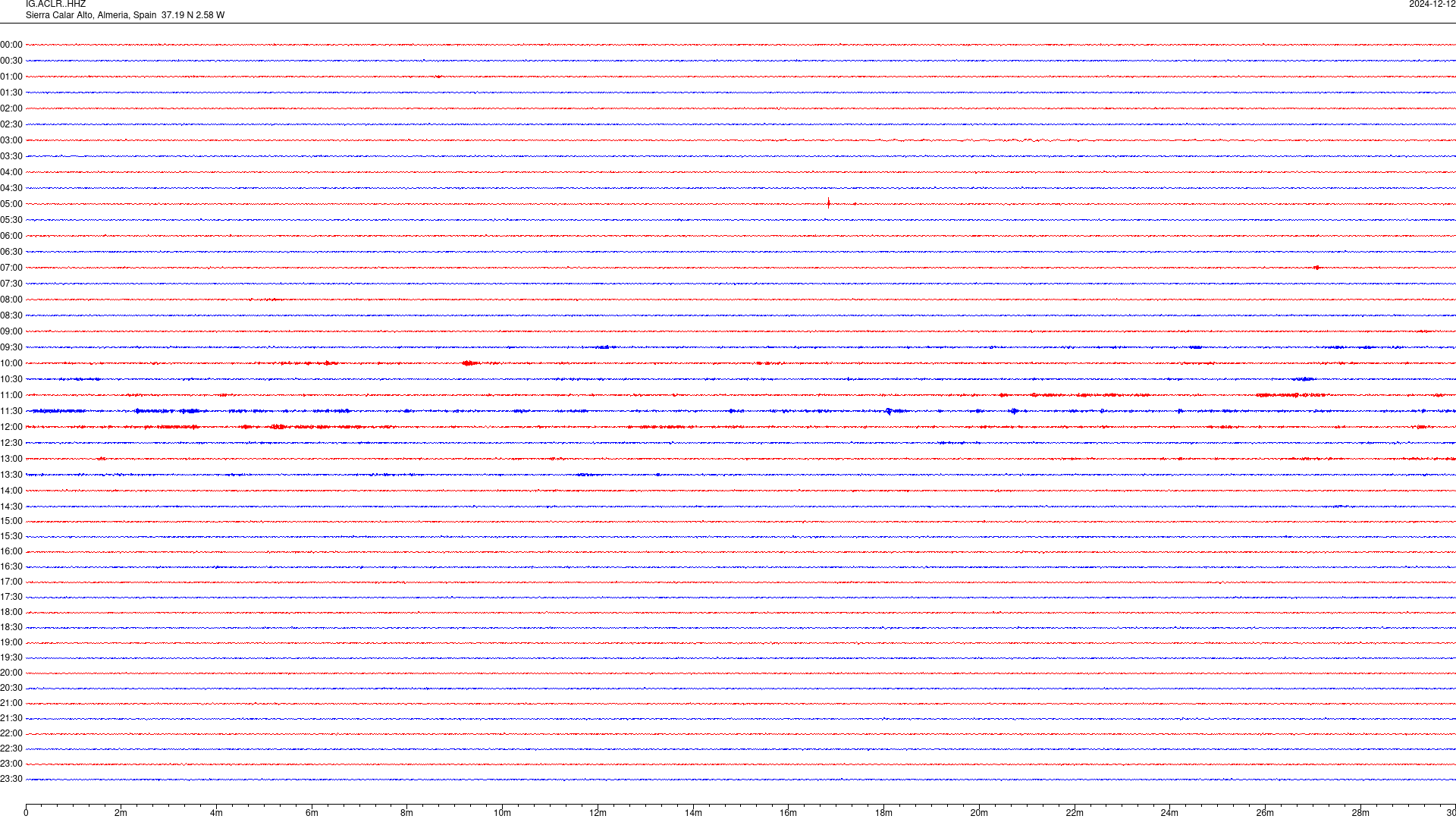Select the 00:30 time row label
Screen dimensions: 1456x819
11,61
